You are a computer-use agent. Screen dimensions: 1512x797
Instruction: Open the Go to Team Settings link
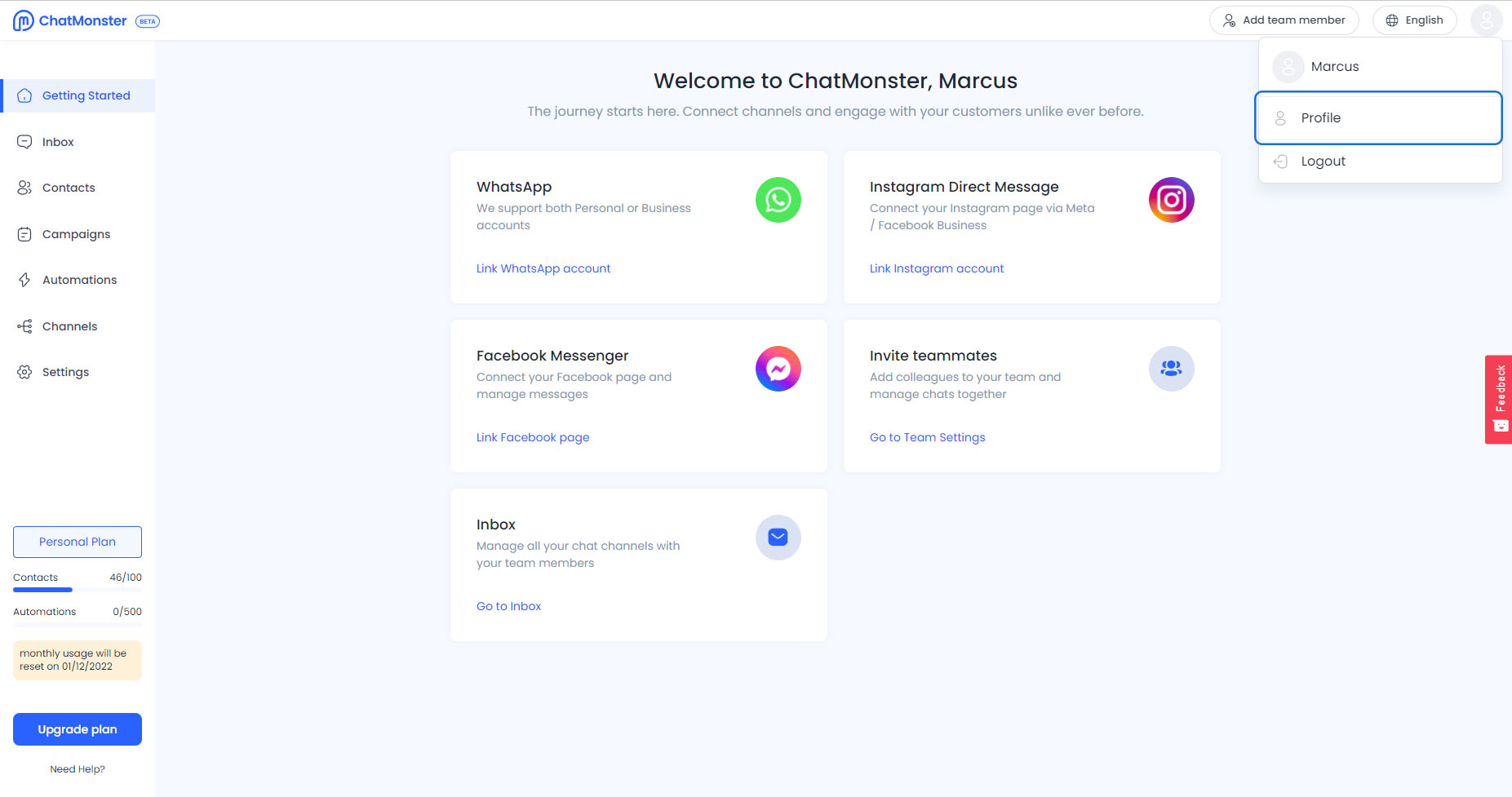pyautogui.click(x=928, y=437)
